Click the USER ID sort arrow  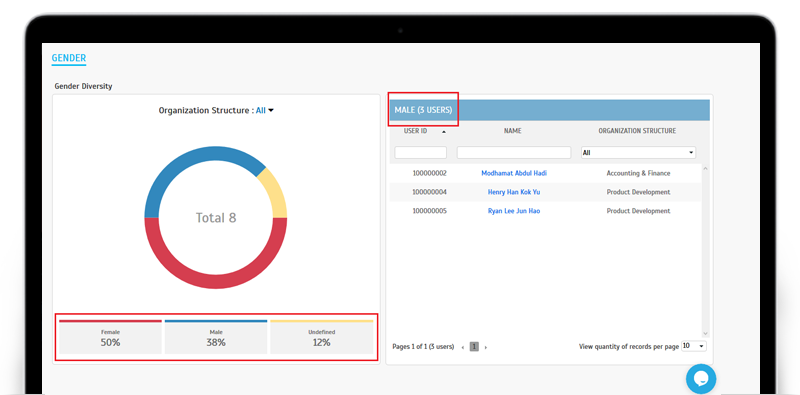[x=443, y=132]
